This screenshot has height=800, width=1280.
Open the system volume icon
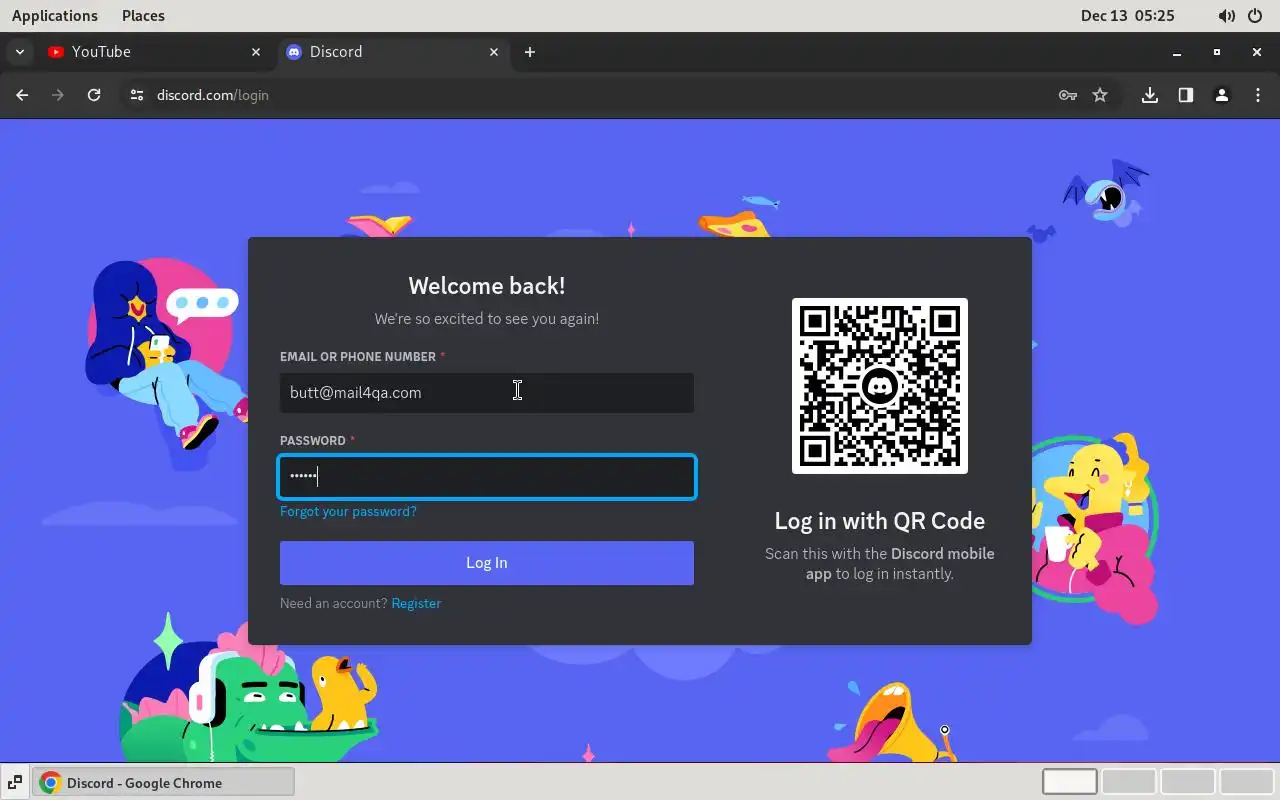[x=1226, y=16]
